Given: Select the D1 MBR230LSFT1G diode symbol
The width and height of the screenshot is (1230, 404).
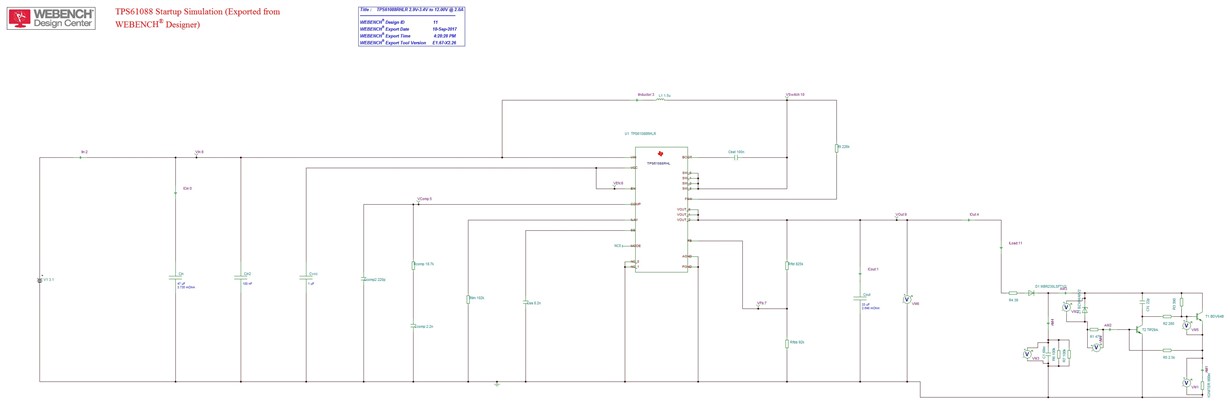Looking at the screenshot, I should pos(1031,293).
